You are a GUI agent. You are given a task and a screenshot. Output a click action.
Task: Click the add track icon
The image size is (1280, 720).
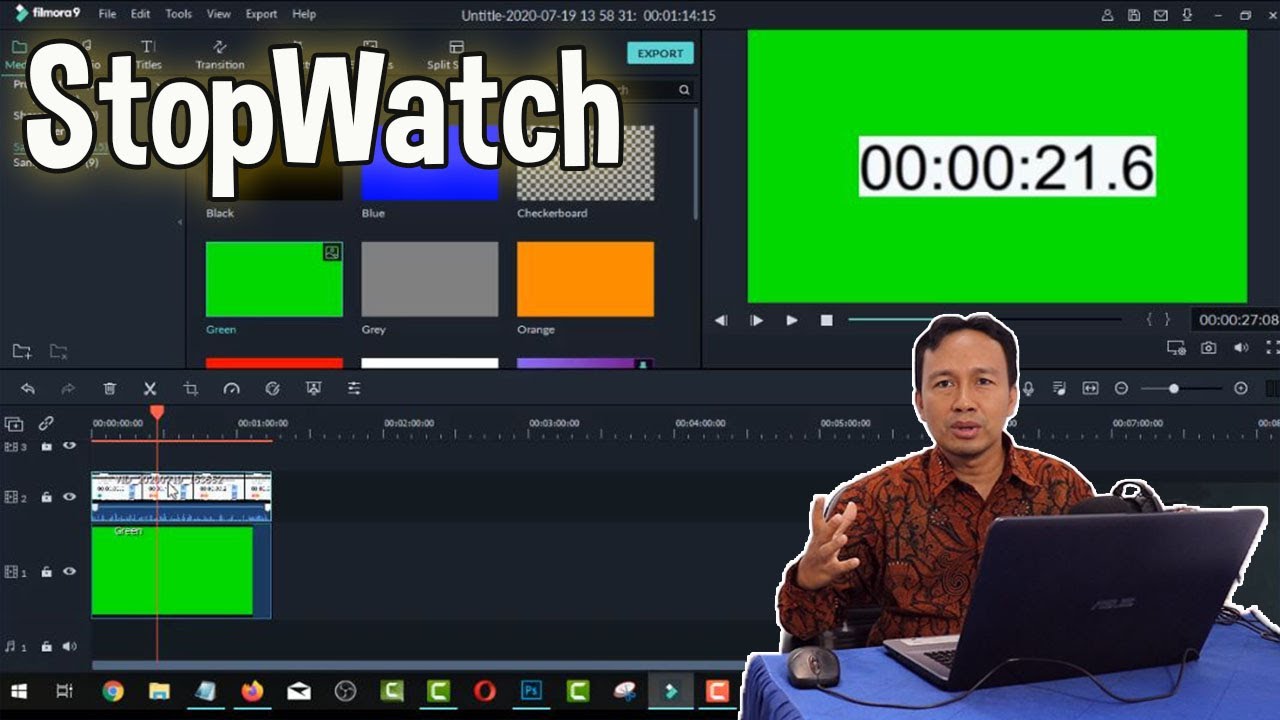14,424
